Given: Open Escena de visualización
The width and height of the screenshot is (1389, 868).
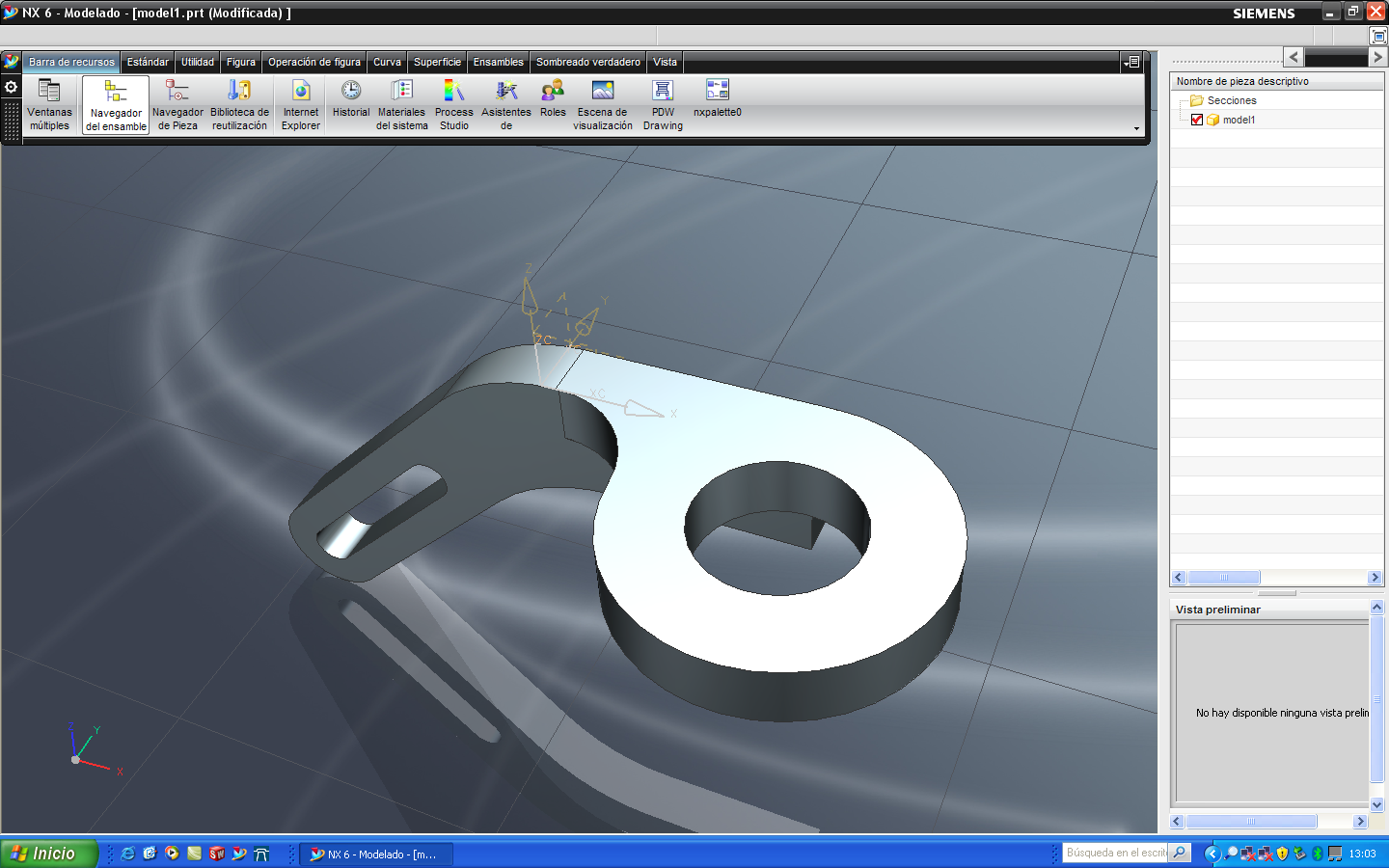Looking at the screenshot, I should (x=603, y=104).
